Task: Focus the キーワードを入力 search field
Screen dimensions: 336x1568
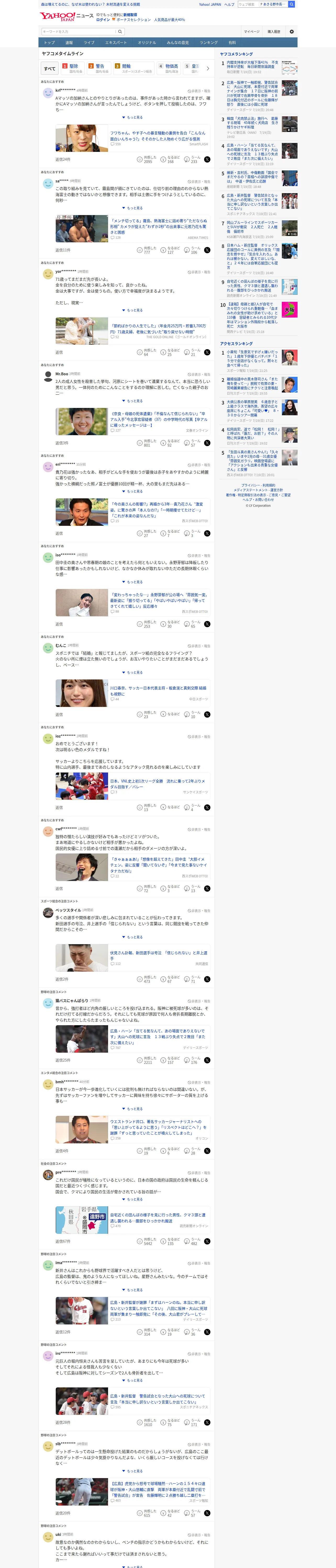Action: pos(78,32)
